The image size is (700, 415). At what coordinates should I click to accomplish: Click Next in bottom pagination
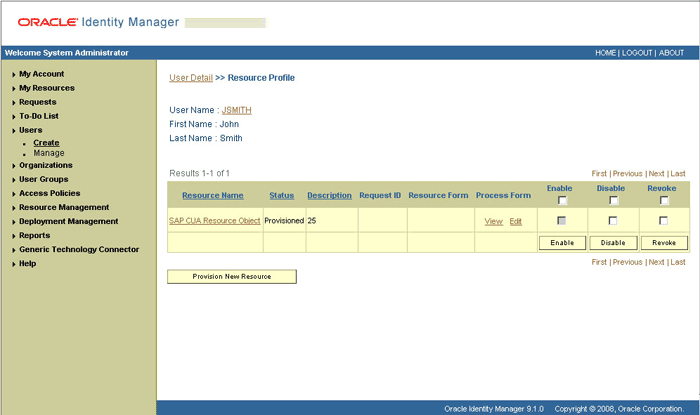656,262
